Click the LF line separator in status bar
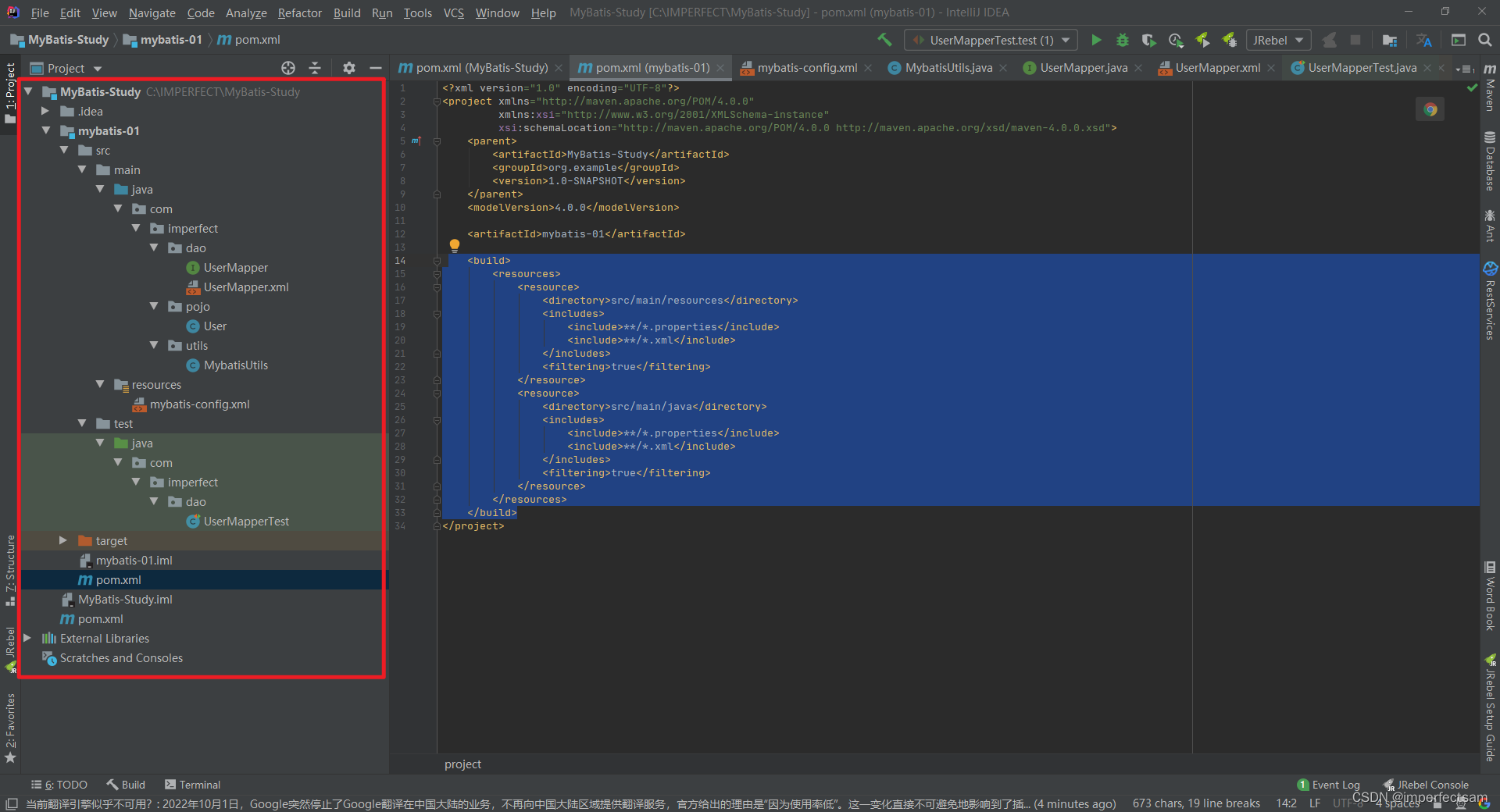The height and width of the screenshot is (812, 1500). (x=1315, y=803)
